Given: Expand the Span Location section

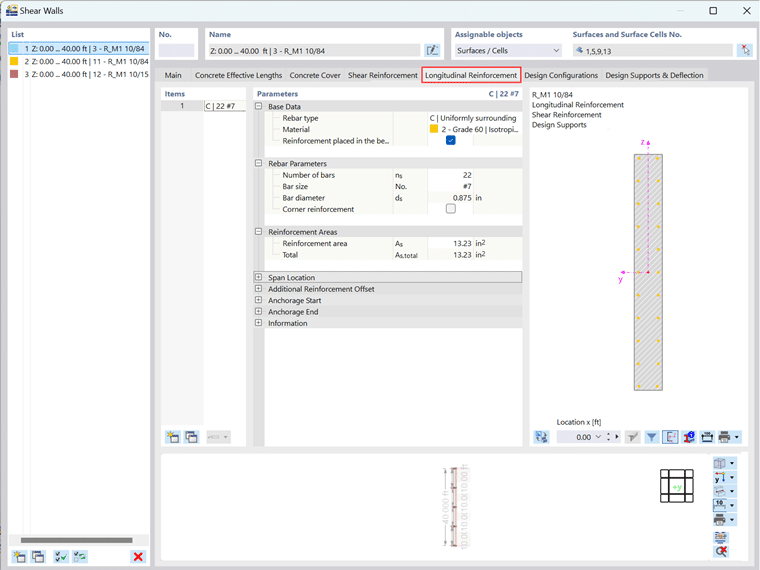Looking at the screenshot, I should 259,277.
